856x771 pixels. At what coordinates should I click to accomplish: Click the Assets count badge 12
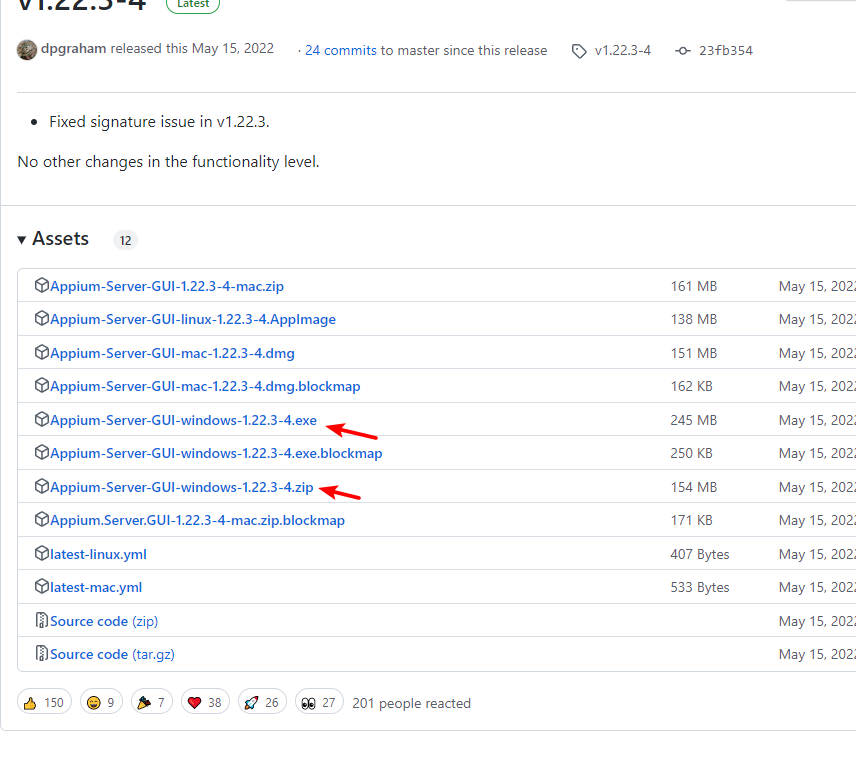click(126, 240)
